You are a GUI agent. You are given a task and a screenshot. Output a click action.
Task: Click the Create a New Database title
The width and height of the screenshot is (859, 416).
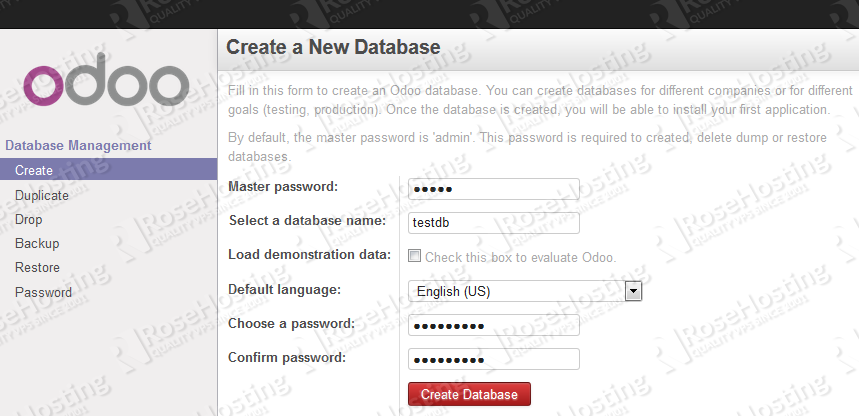click(333, 47)
